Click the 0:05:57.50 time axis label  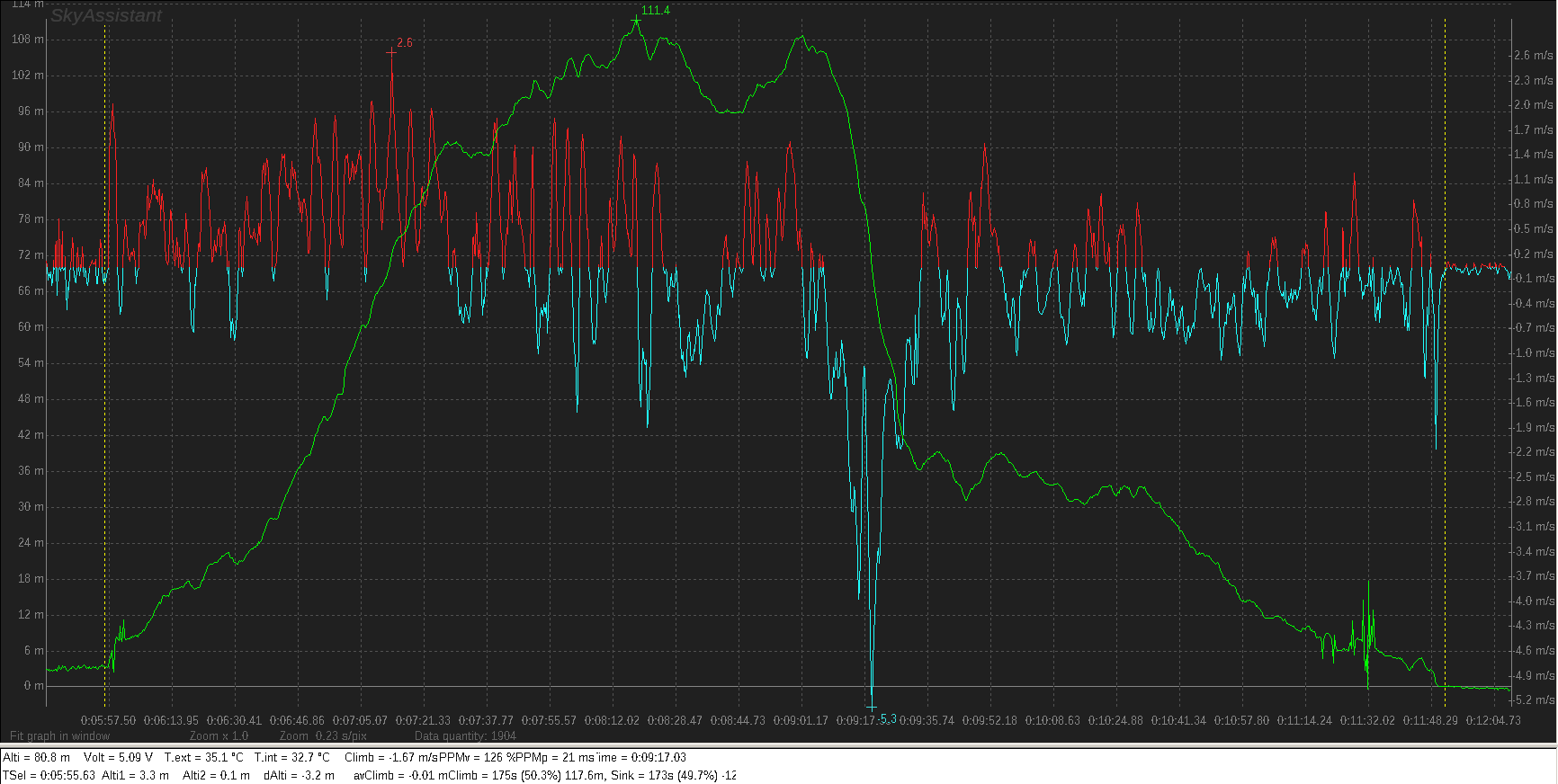(x=109, y=720)
